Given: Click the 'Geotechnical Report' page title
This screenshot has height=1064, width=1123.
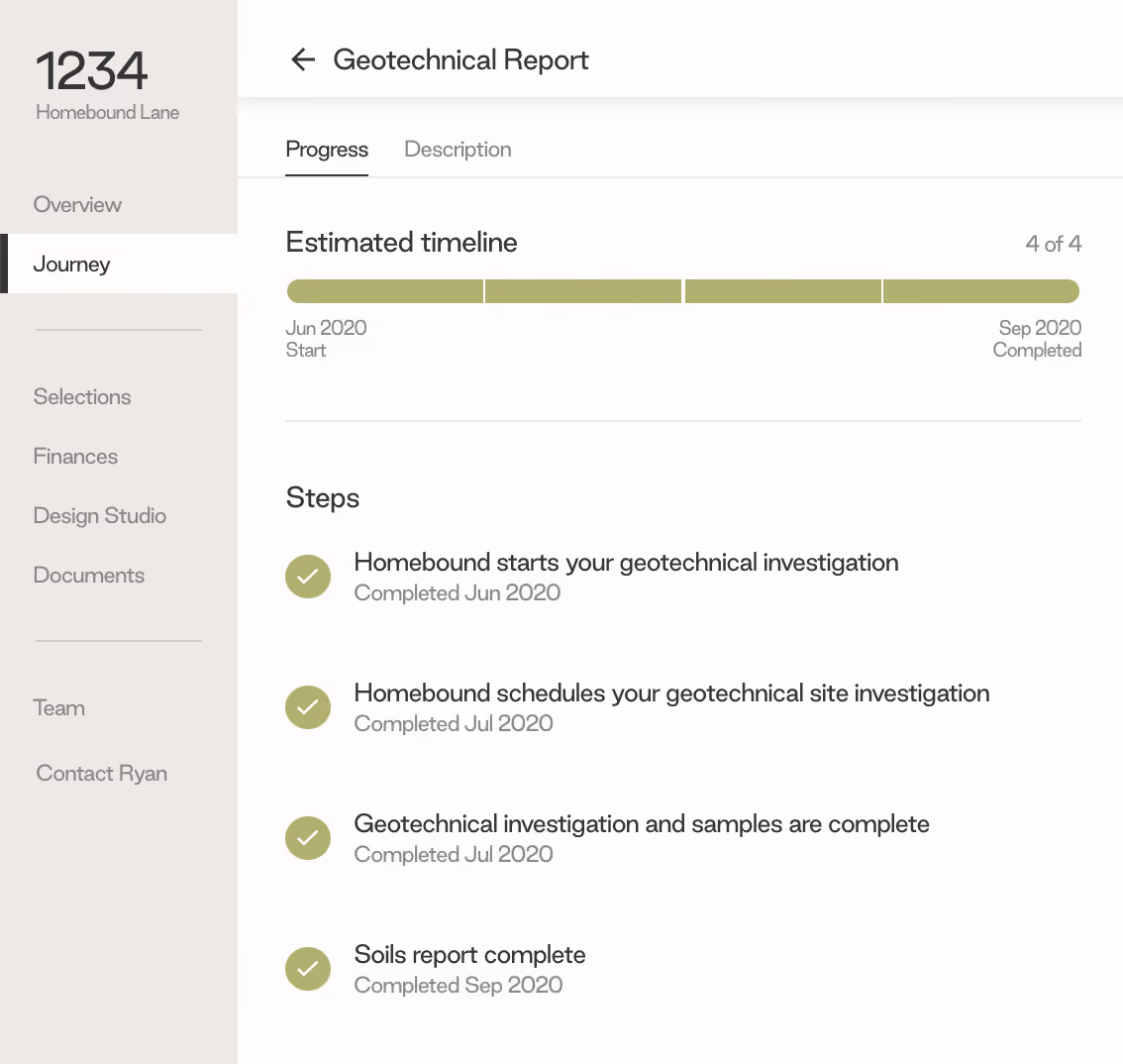Looking at the screenshot, I should [460, 60].
